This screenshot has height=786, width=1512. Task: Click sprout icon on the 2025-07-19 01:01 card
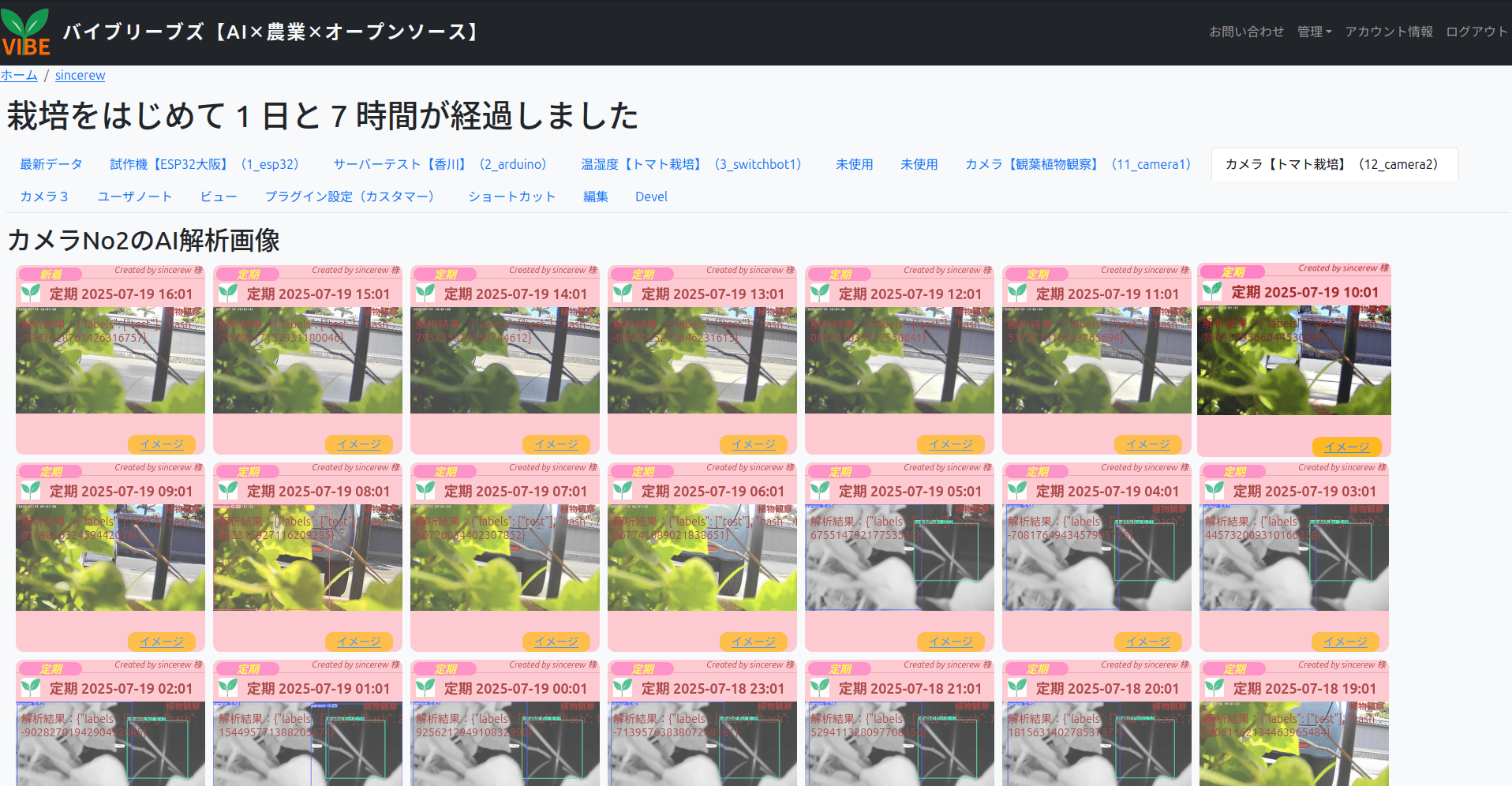point(228,688)
